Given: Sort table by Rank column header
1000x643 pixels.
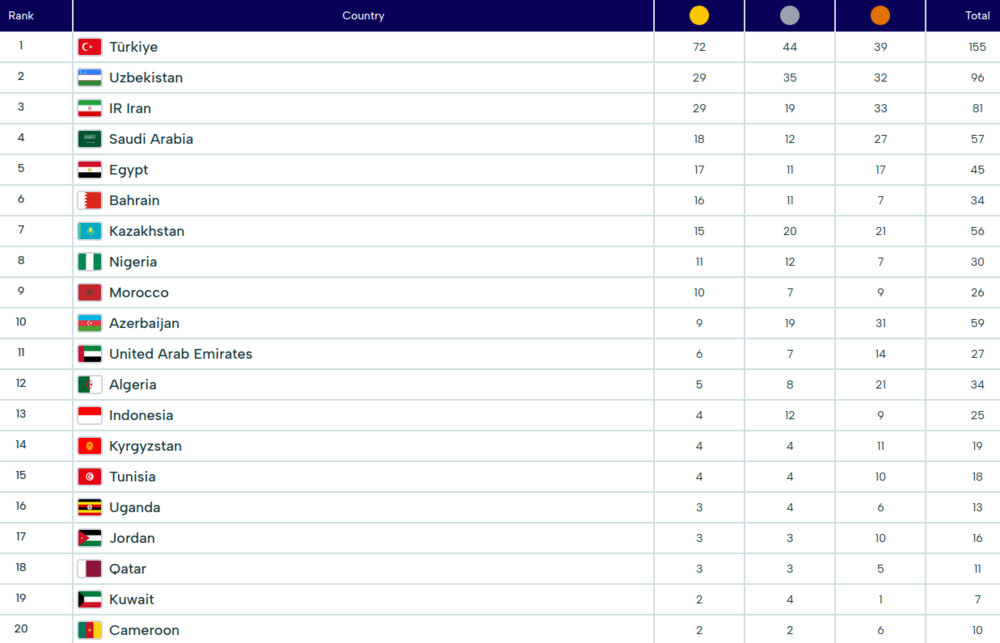Looking at the screenshot, I should click(x=21, y=15).
